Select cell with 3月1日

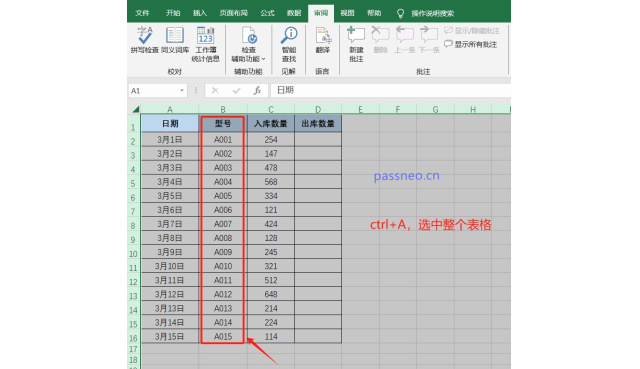(x=170, y=140)
